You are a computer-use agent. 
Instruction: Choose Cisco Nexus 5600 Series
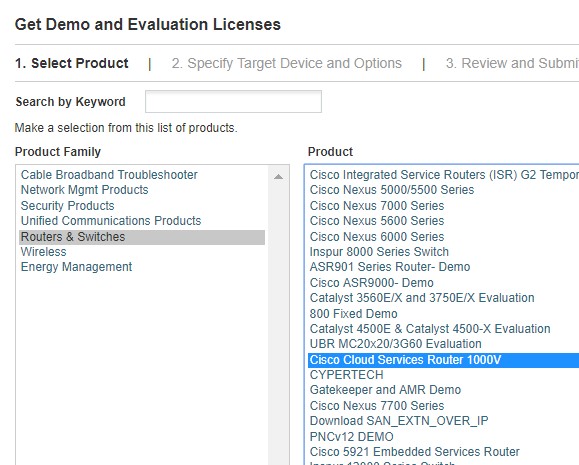point(377,221)
